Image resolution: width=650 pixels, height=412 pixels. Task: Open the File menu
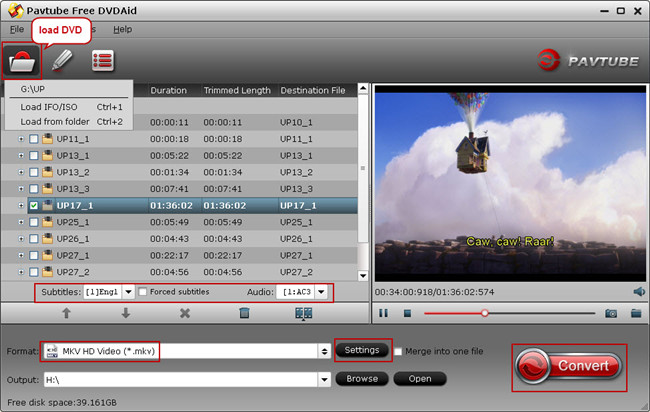pyautogui.click(x=17, y=29)
